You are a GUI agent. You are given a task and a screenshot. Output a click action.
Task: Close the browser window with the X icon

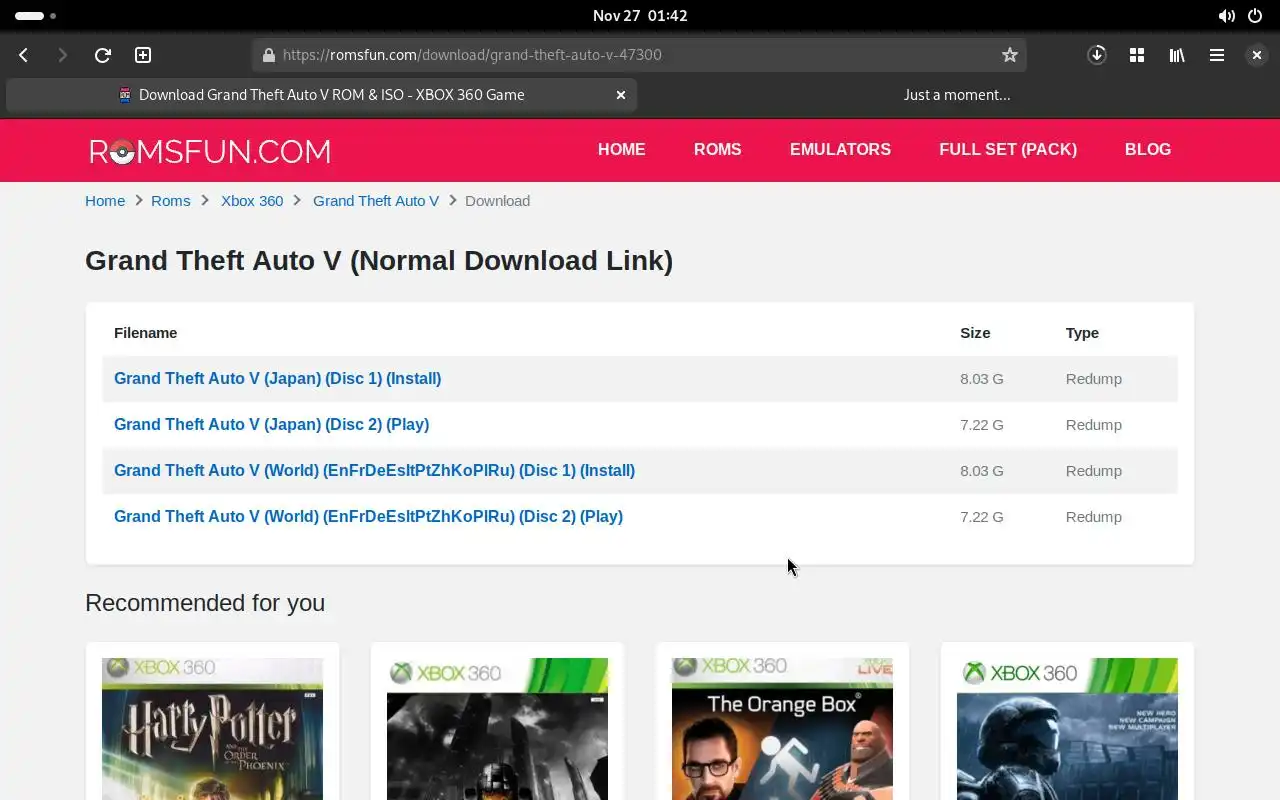(1257, 55)
